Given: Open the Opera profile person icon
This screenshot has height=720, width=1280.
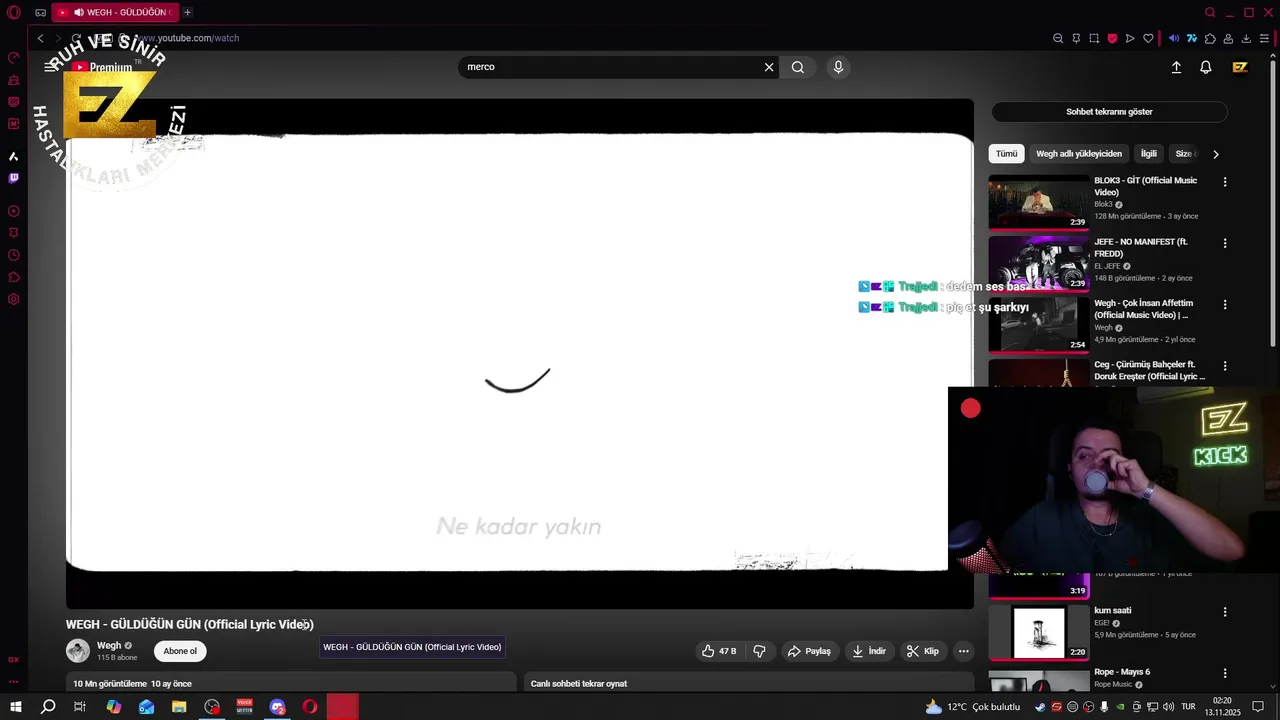Looking at the screenshot, I should 1228,38.
